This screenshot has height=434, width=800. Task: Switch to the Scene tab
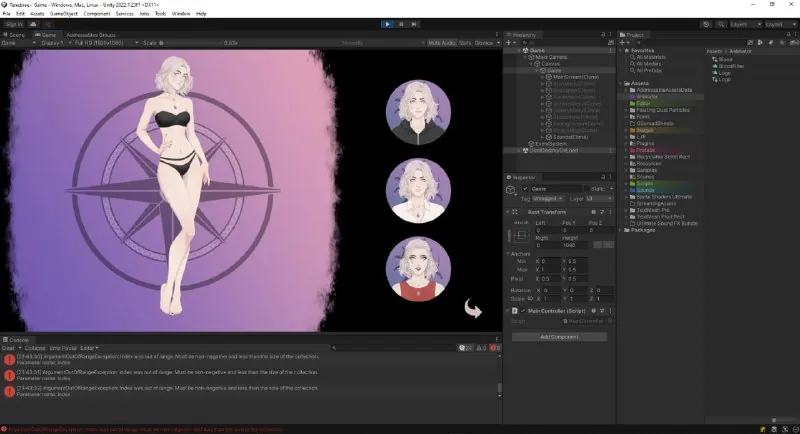[x=14, y=35]
